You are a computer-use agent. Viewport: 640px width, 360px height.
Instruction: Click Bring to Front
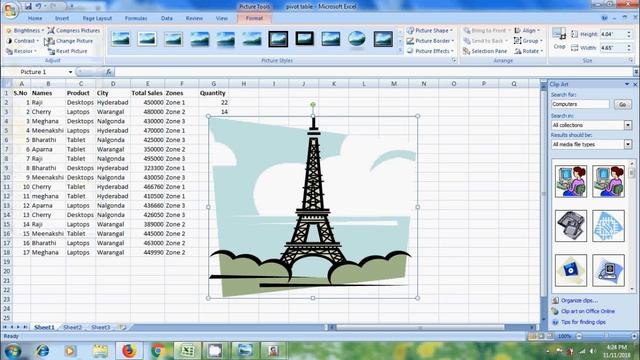(x=487, y=31)
